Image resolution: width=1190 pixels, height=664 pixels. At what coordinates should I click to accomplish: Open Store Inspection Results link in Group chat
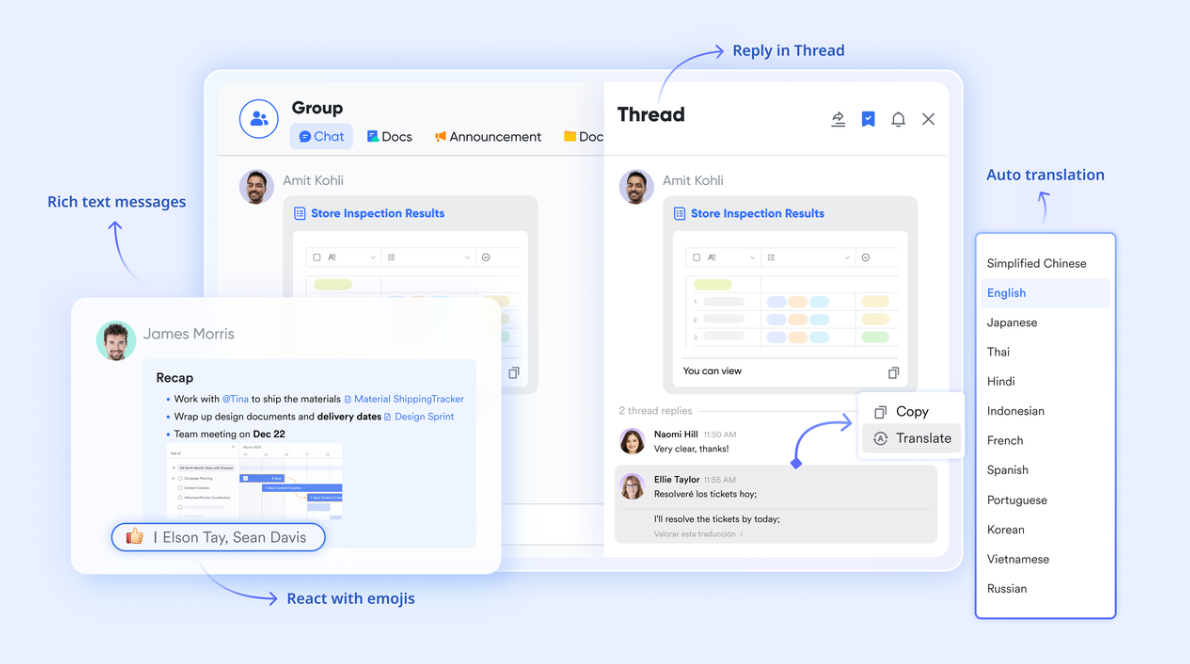[x=377, y=213]
